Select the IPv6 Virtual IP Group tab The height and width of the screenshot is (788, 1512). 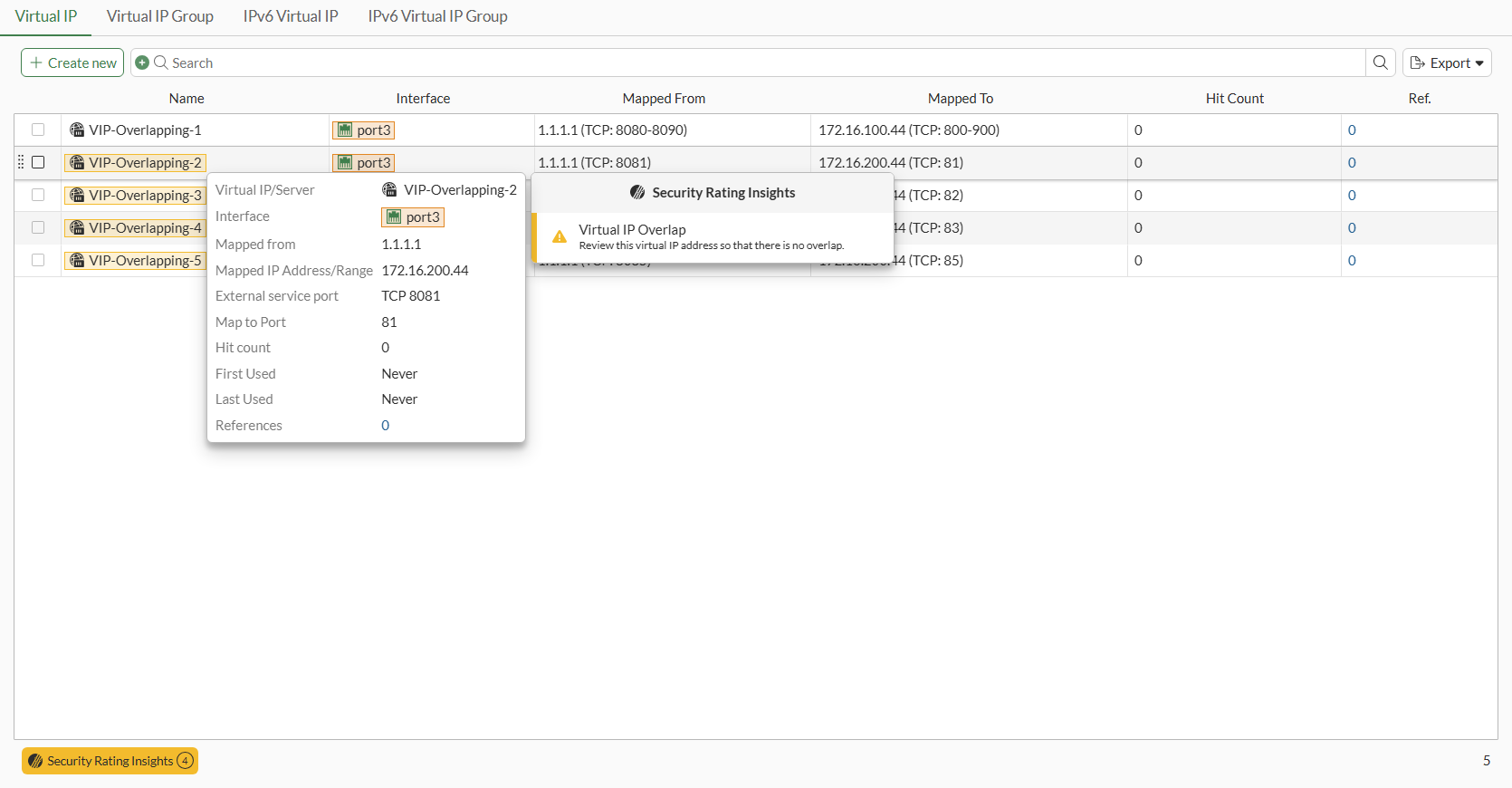click(x=437, y=16)
